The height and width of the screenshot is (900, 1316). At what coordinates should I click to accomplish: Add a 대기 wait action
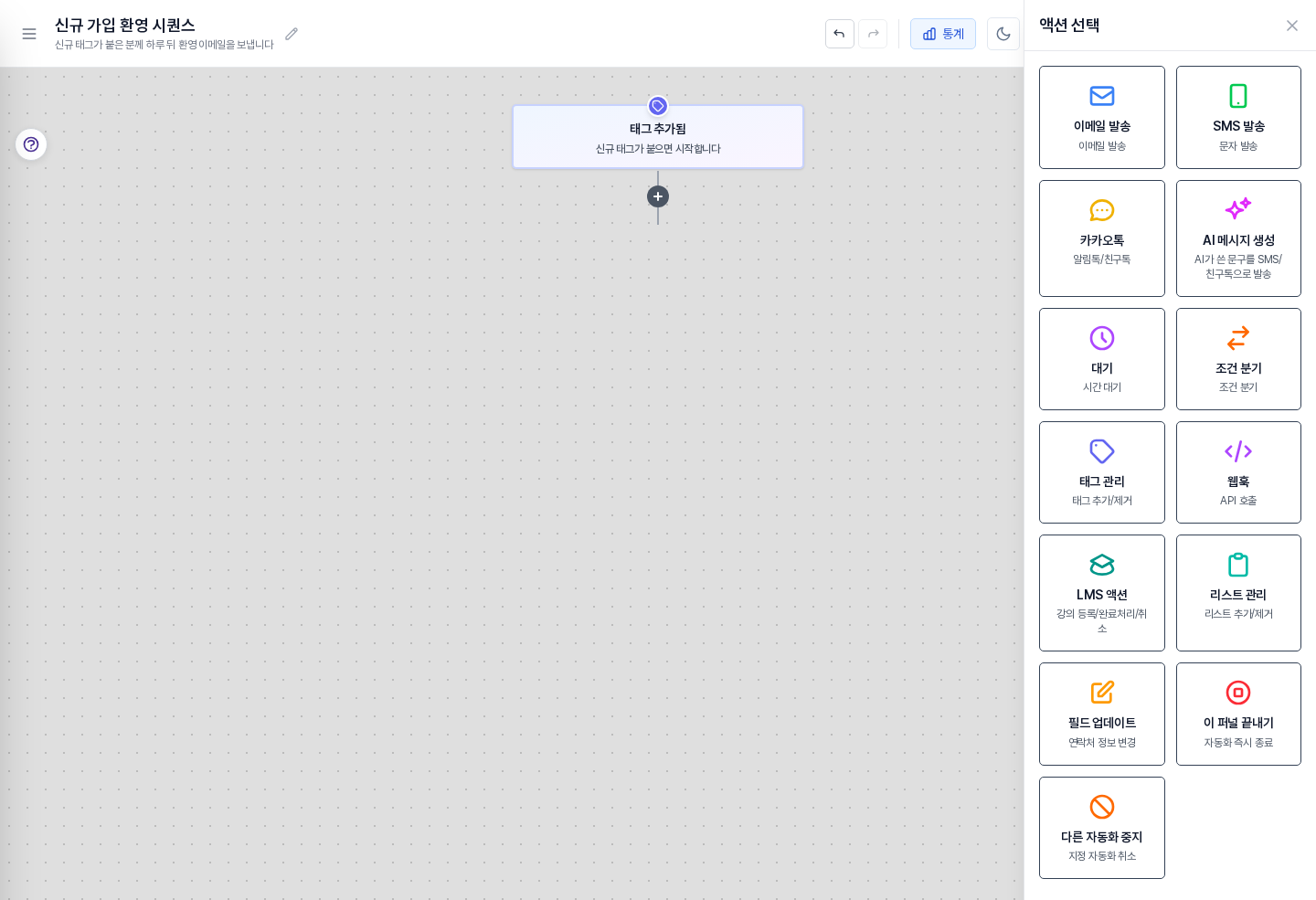point(1102,359)
